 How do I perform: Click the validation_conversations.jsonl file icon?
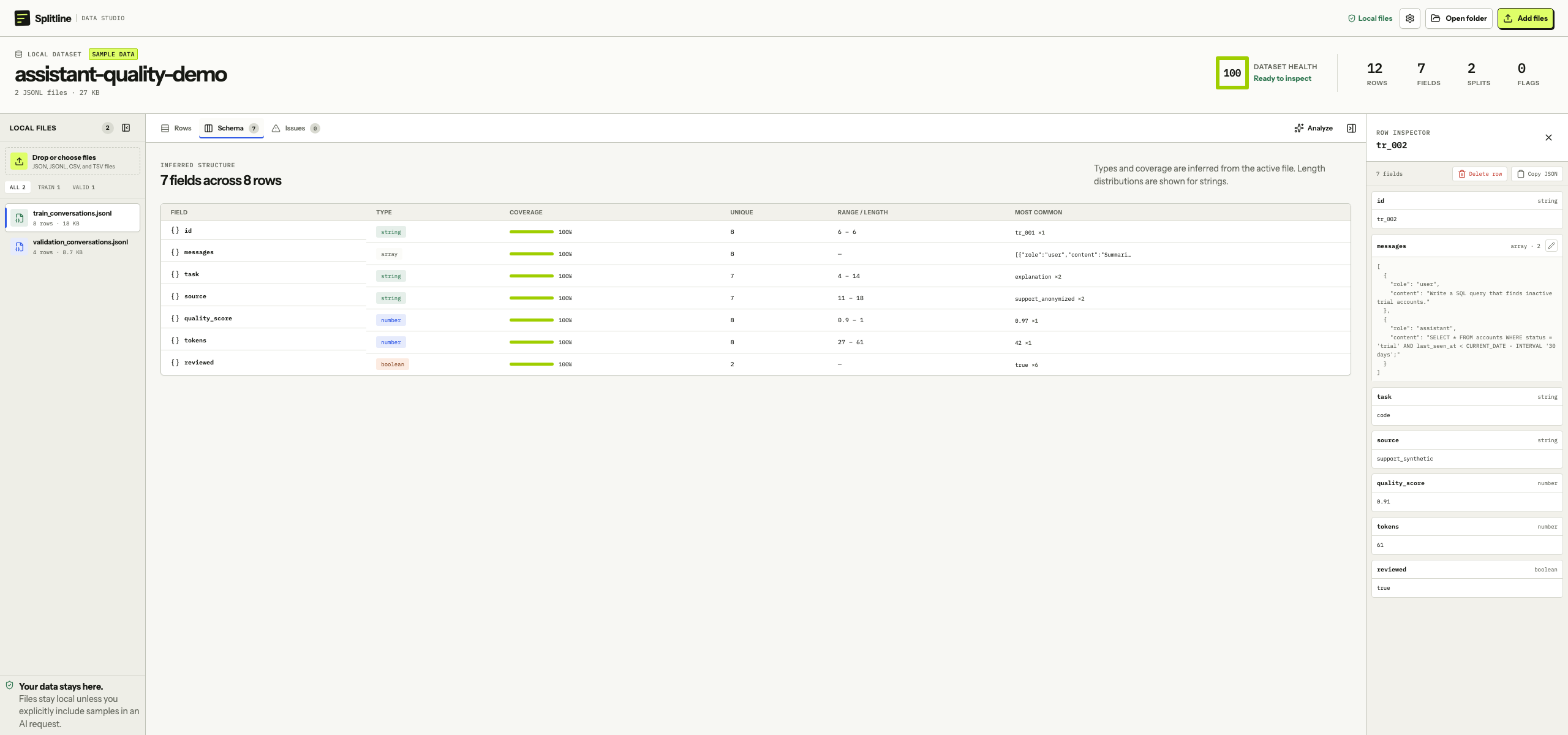[20, 247]
